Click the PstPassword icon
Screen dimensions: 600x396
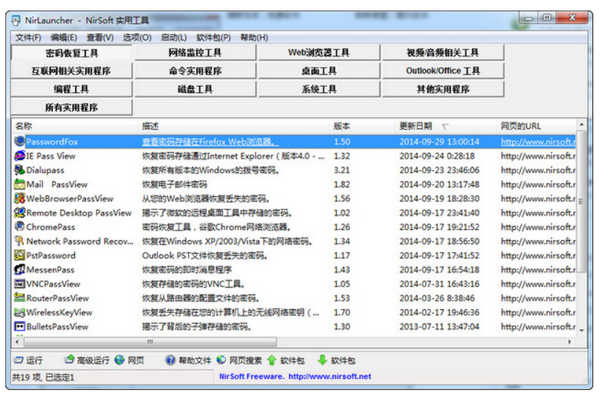[x=20, y=255]
